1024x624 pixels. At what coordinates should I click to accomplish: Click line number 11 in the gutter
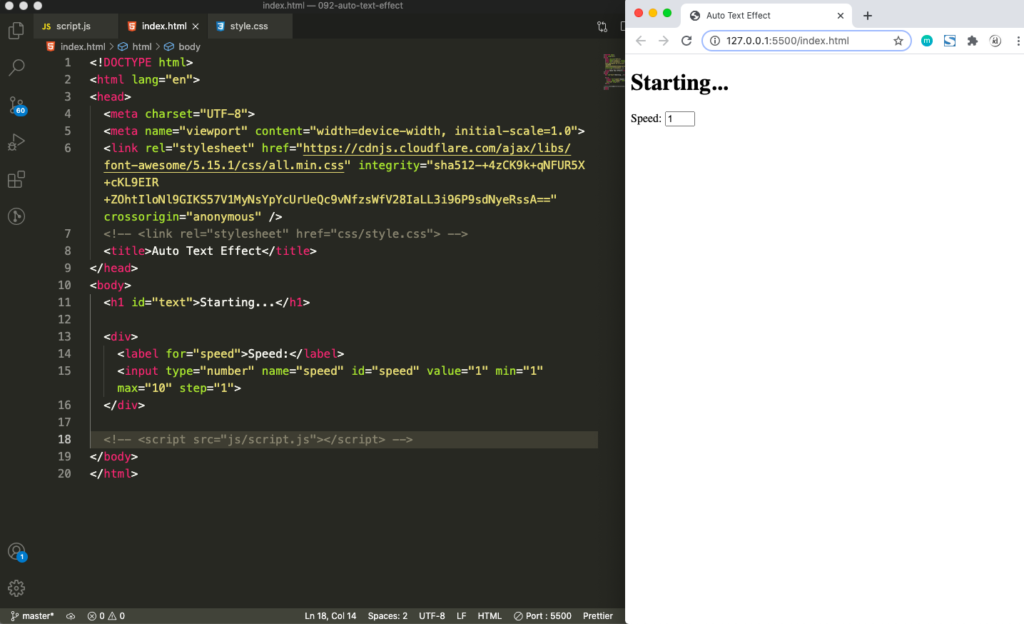click(x=64, y=302)
